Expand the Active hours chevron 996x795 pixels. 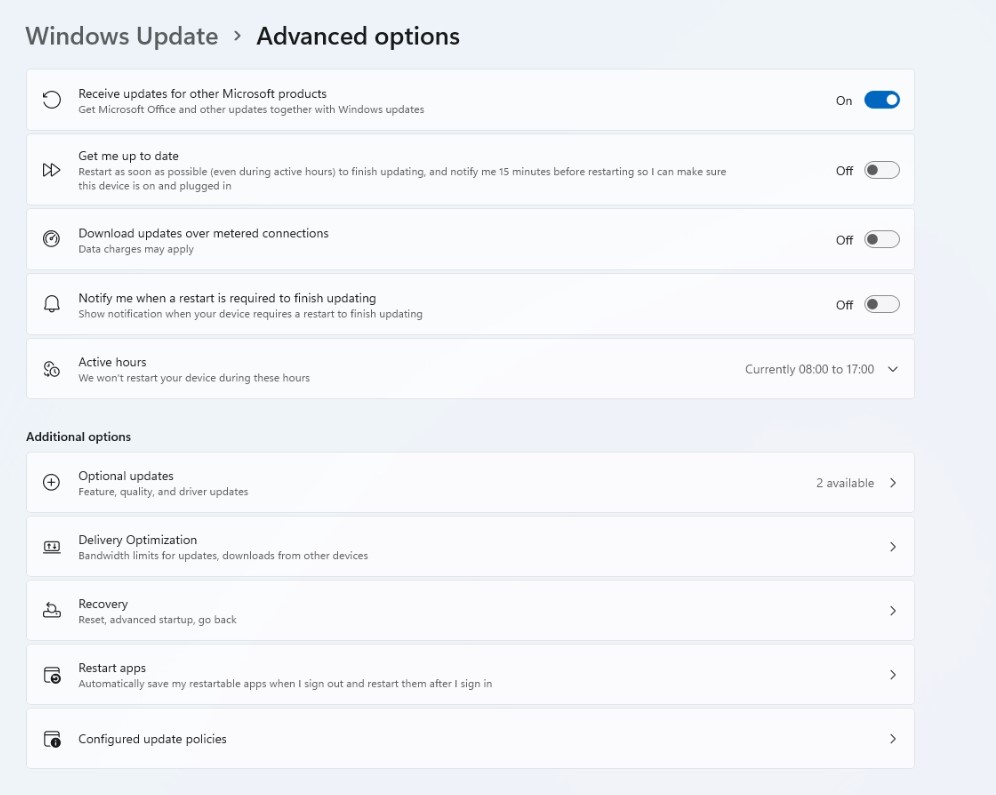893,369
